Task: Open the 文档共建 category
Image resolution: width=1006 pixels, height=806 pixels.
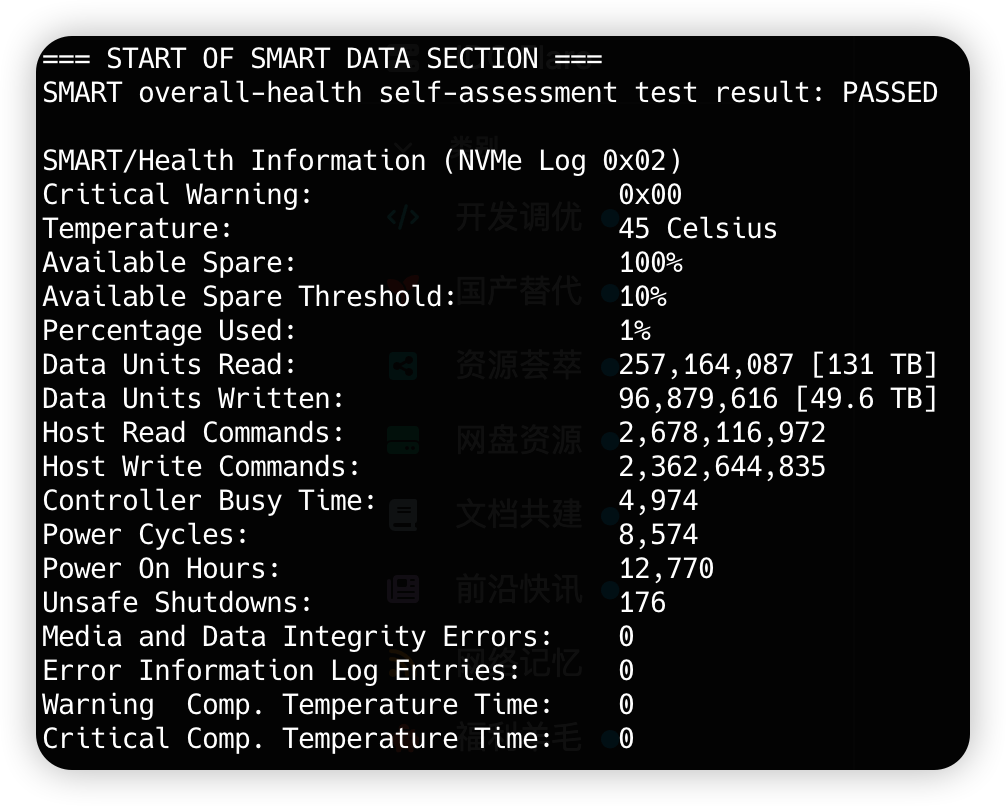Action: (x=519, y=515)
